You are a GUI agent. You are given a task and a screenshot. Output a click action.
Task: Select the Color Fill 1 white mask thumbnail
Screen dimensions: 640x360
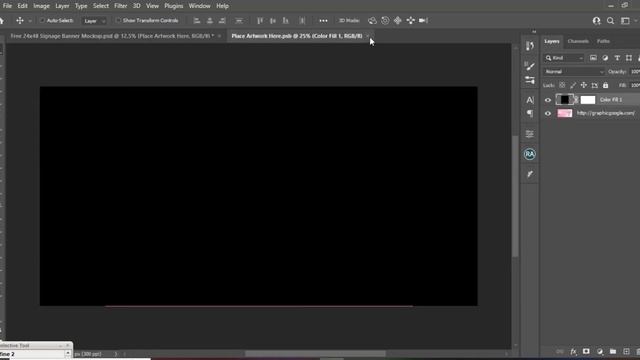point(588,100)
